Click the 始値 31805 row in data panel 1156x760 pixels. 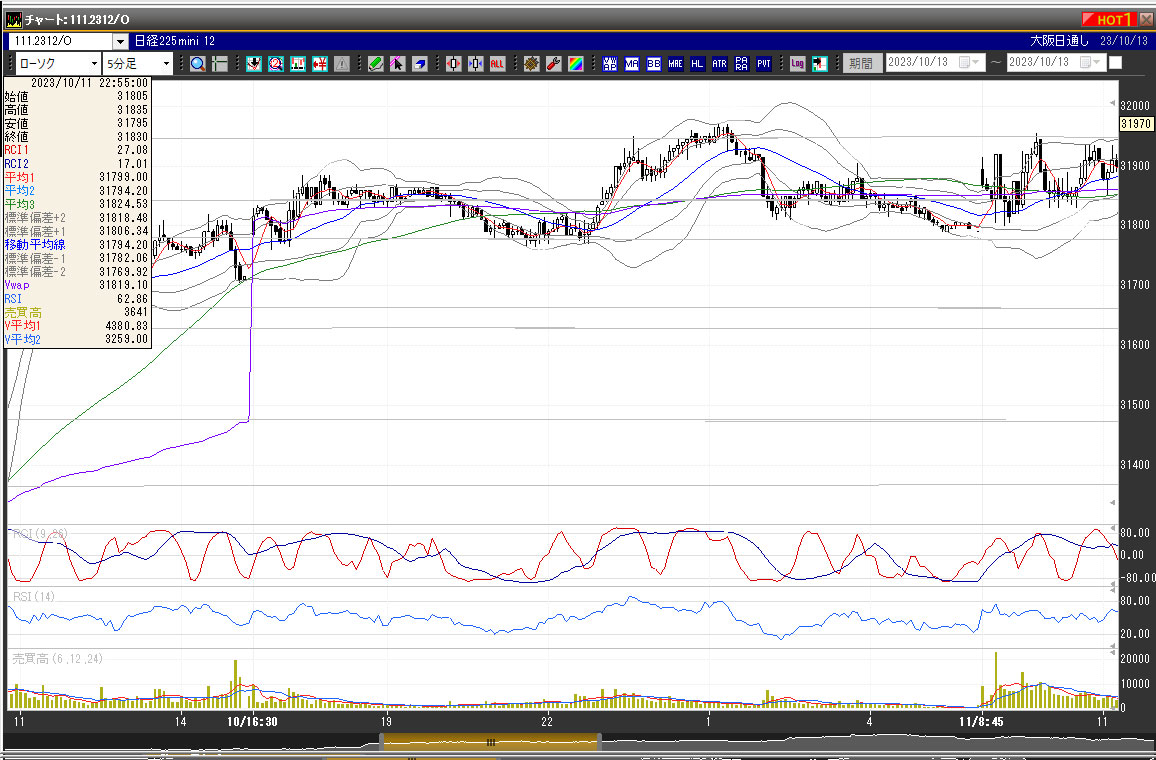[77, 96]
